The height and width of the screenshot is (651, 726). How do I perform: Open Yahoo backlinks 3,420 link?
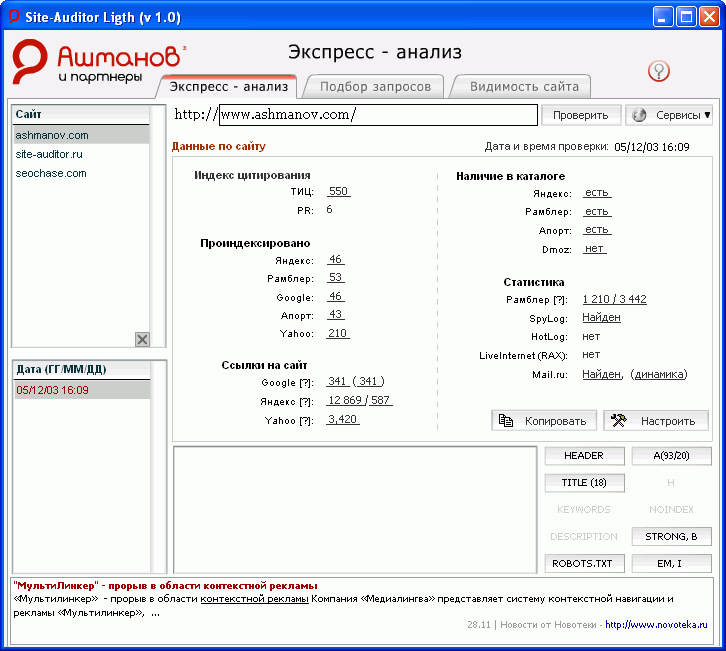tap(343, 419)
